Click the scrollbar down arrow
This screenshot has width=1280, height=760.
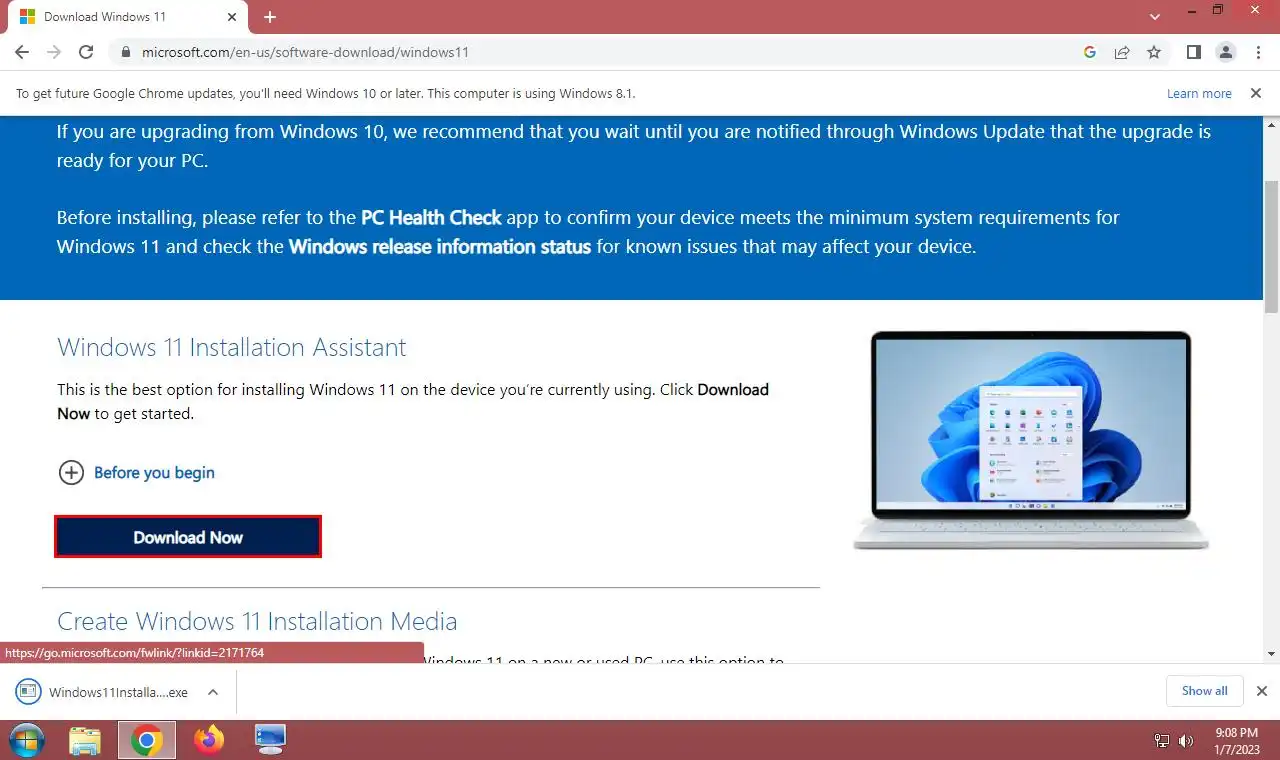[x=1271, y=653]
